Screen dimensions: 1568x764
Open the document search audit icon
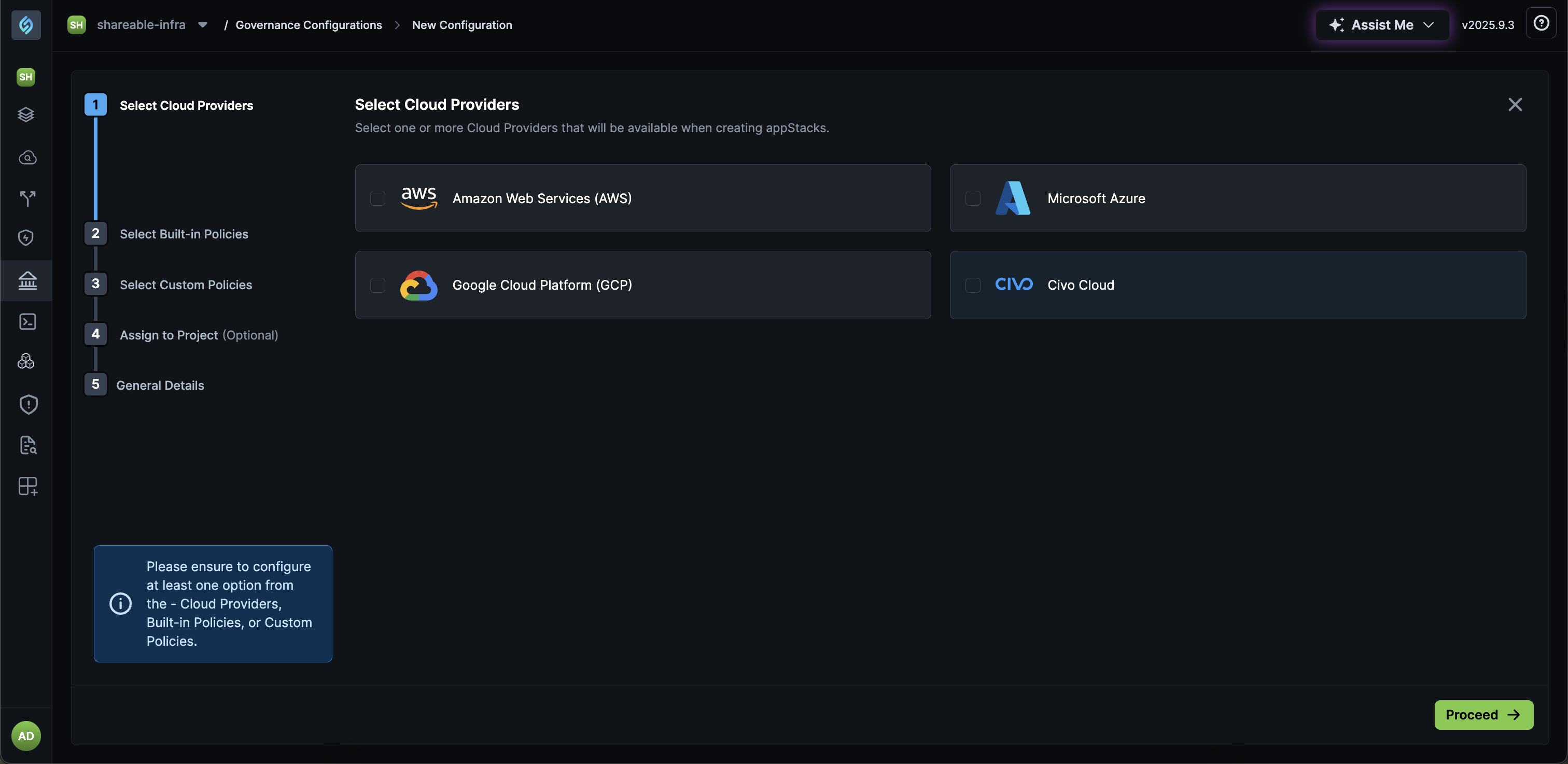[28, 445]
